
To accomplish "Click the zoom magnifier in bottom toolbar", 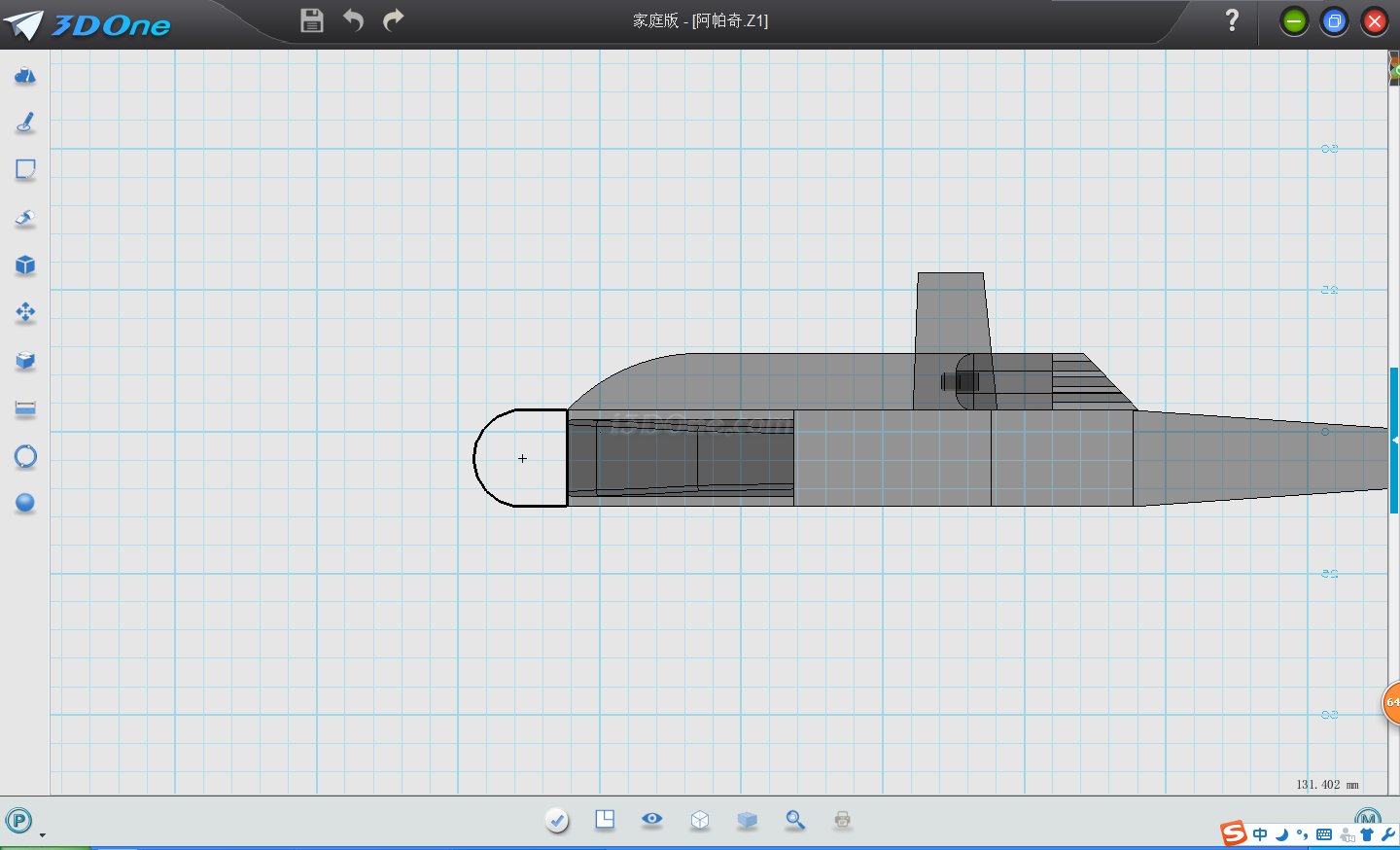I will [x=794, y=820].
